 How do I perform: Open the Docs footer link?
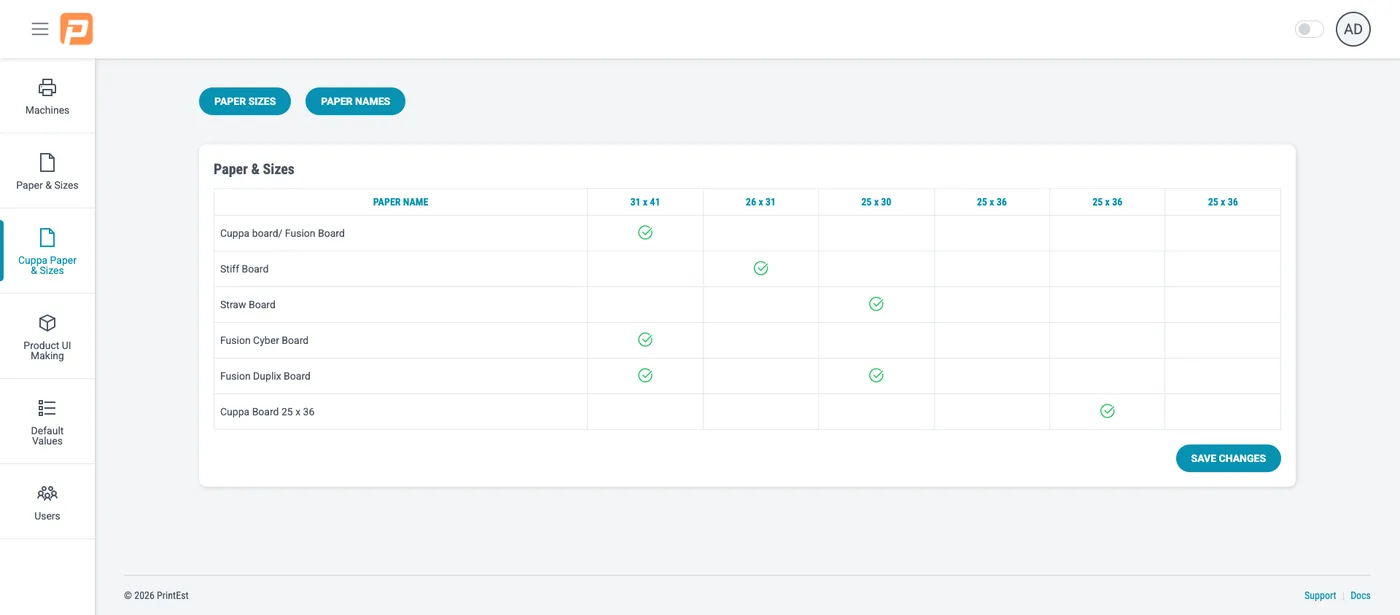(x=1360, y=595)
